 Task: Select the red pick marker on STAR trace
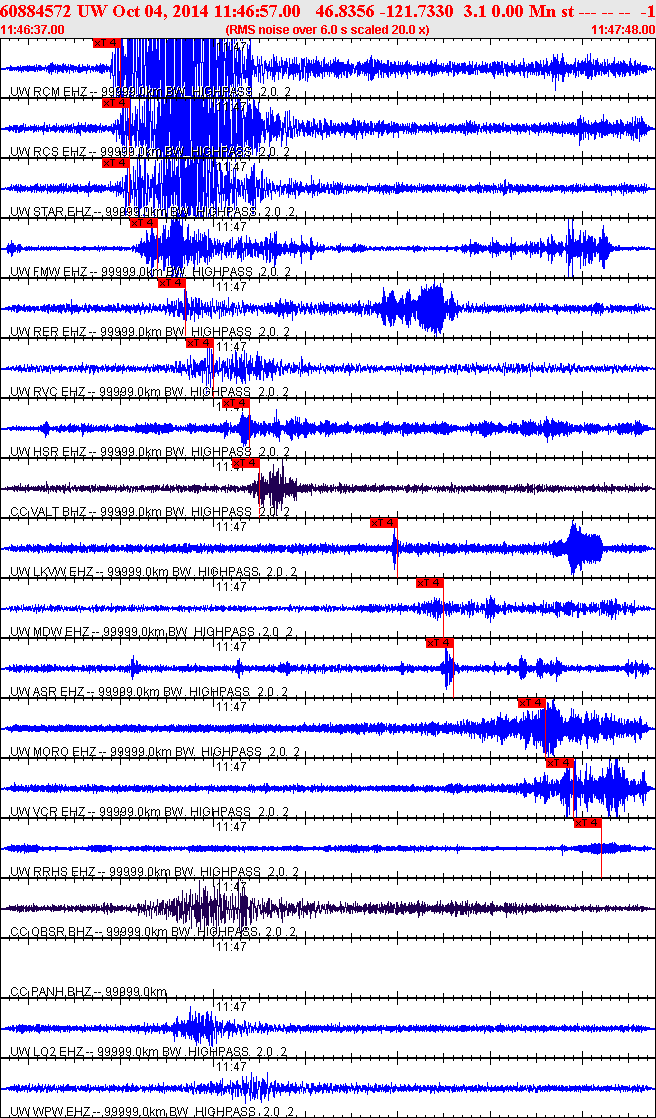(116, 163)
